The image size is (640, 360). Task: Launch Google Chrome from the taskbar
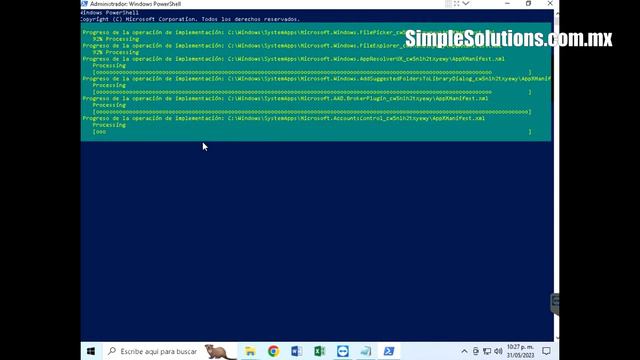point(273,351)
